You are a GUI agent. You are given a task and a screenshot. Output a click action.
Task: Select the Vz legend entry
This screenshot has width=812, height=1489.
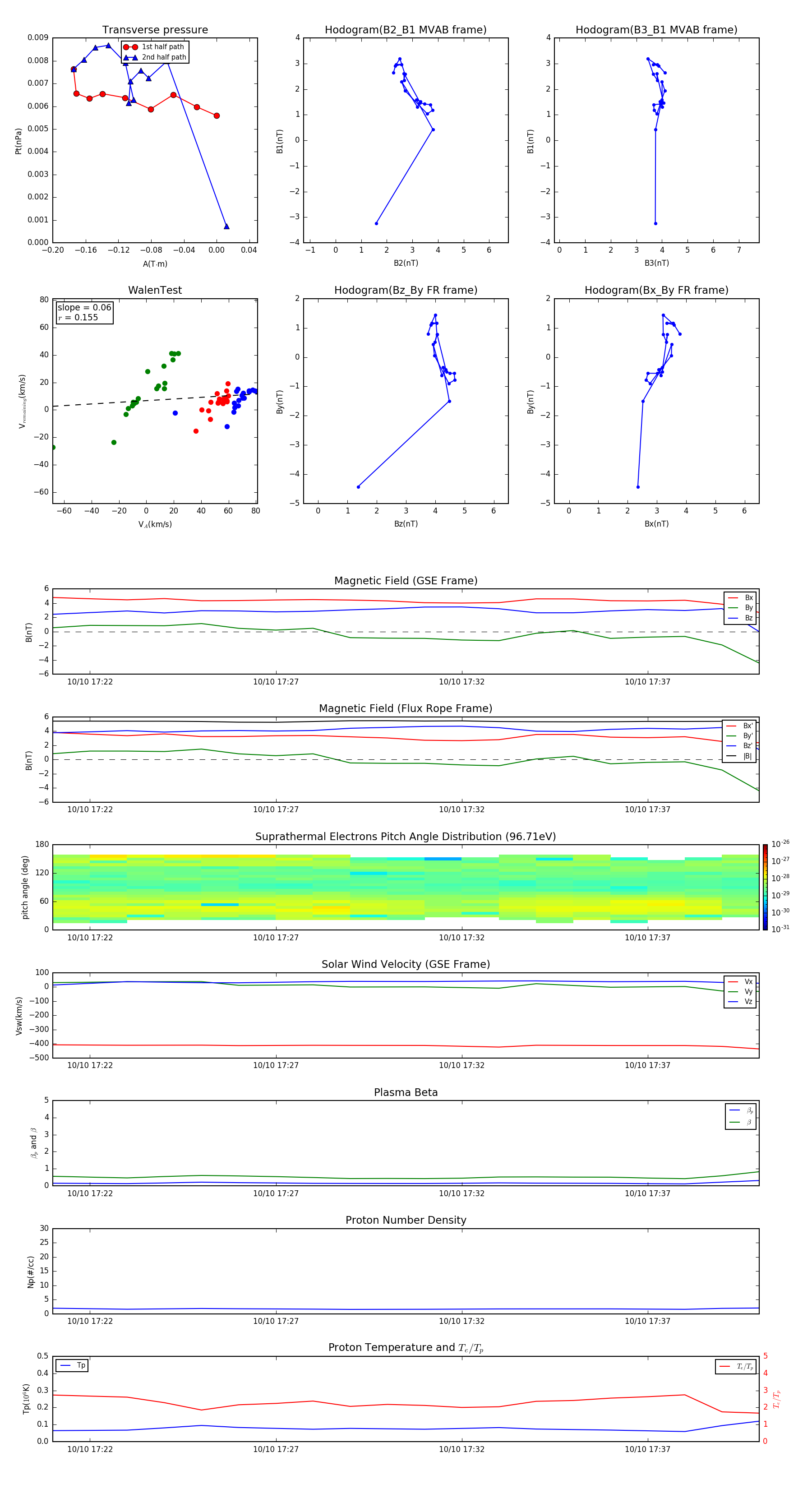click(x=740, y=1002)
